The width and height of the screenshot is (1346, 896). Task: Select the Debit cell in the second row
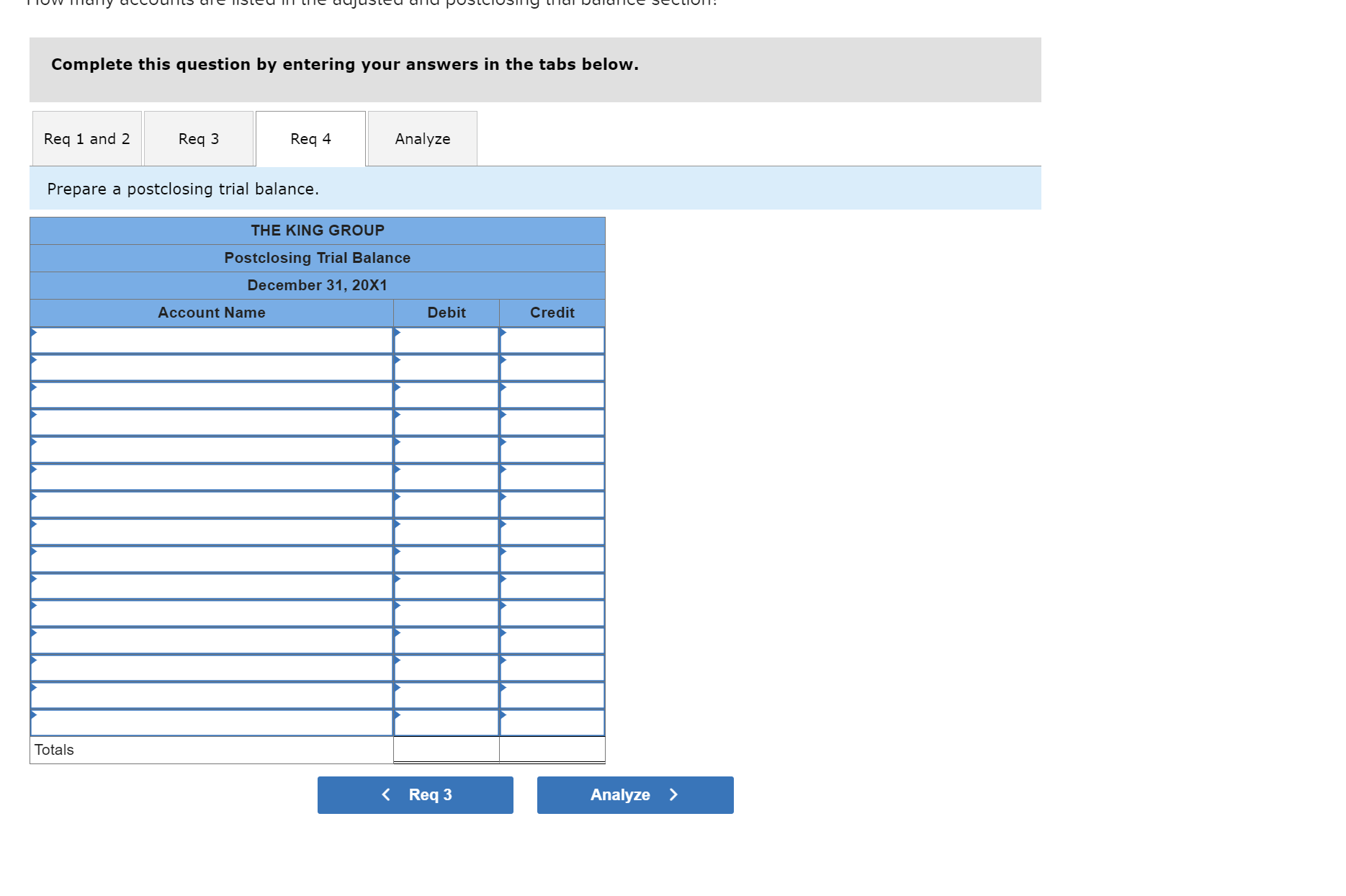[x=446, y=367]
